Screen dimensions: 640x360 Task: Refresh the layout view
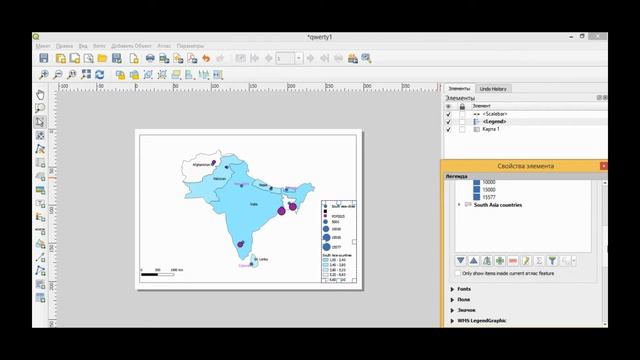tap(100, 75)
